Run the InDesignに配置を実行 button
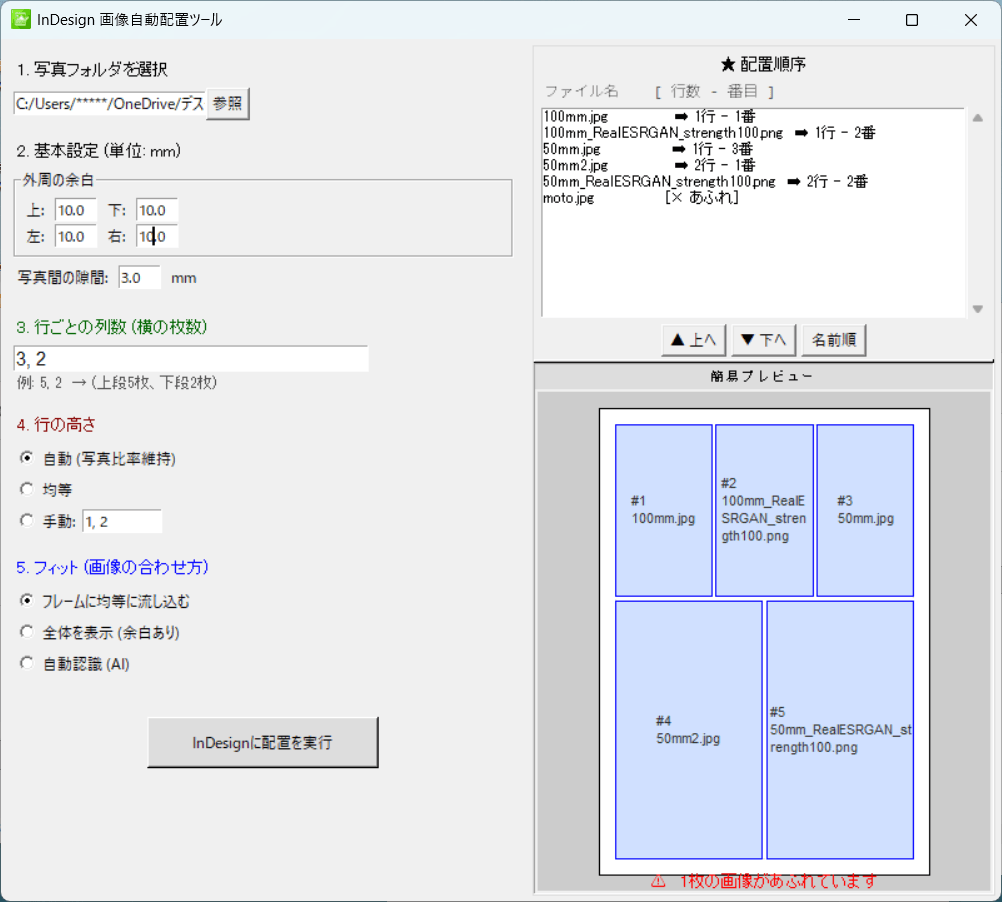This screenshot has height=902, width=1002. point(263,743)
